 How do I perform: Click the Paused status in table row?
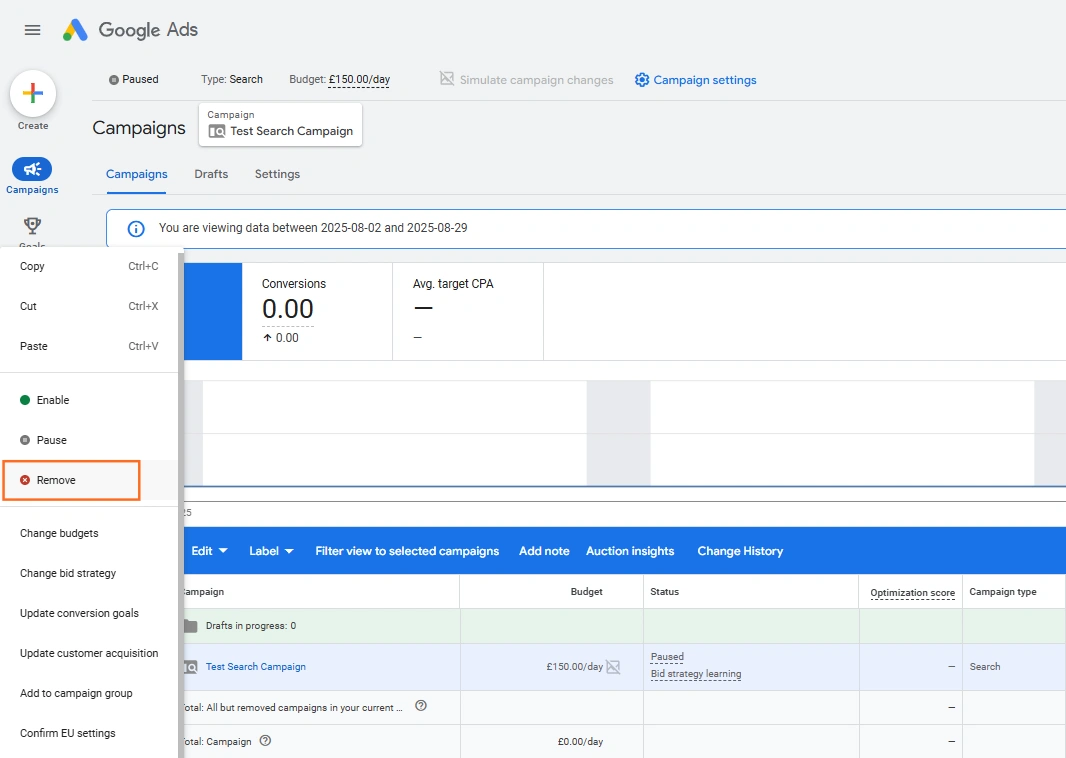tap(667, 657)
